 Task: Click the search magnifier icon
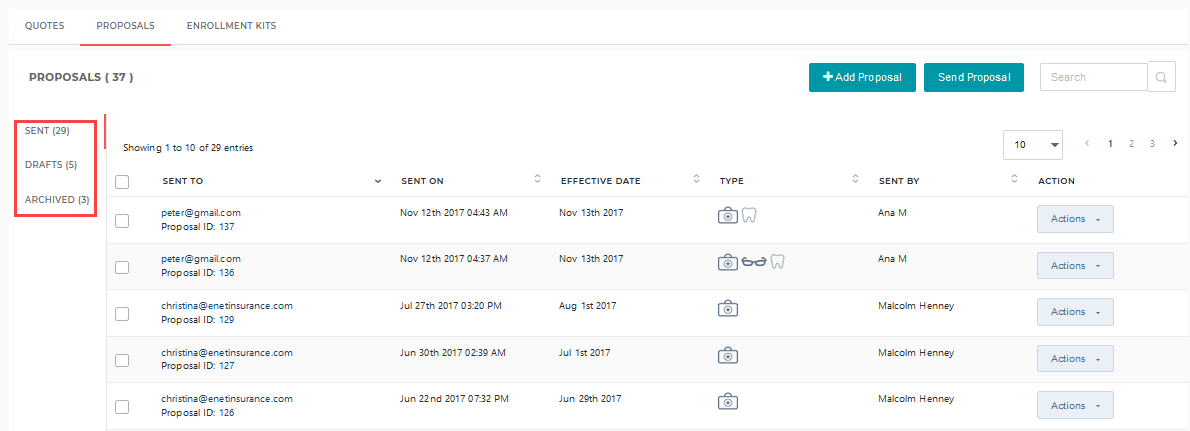(x=1162, y=77)
